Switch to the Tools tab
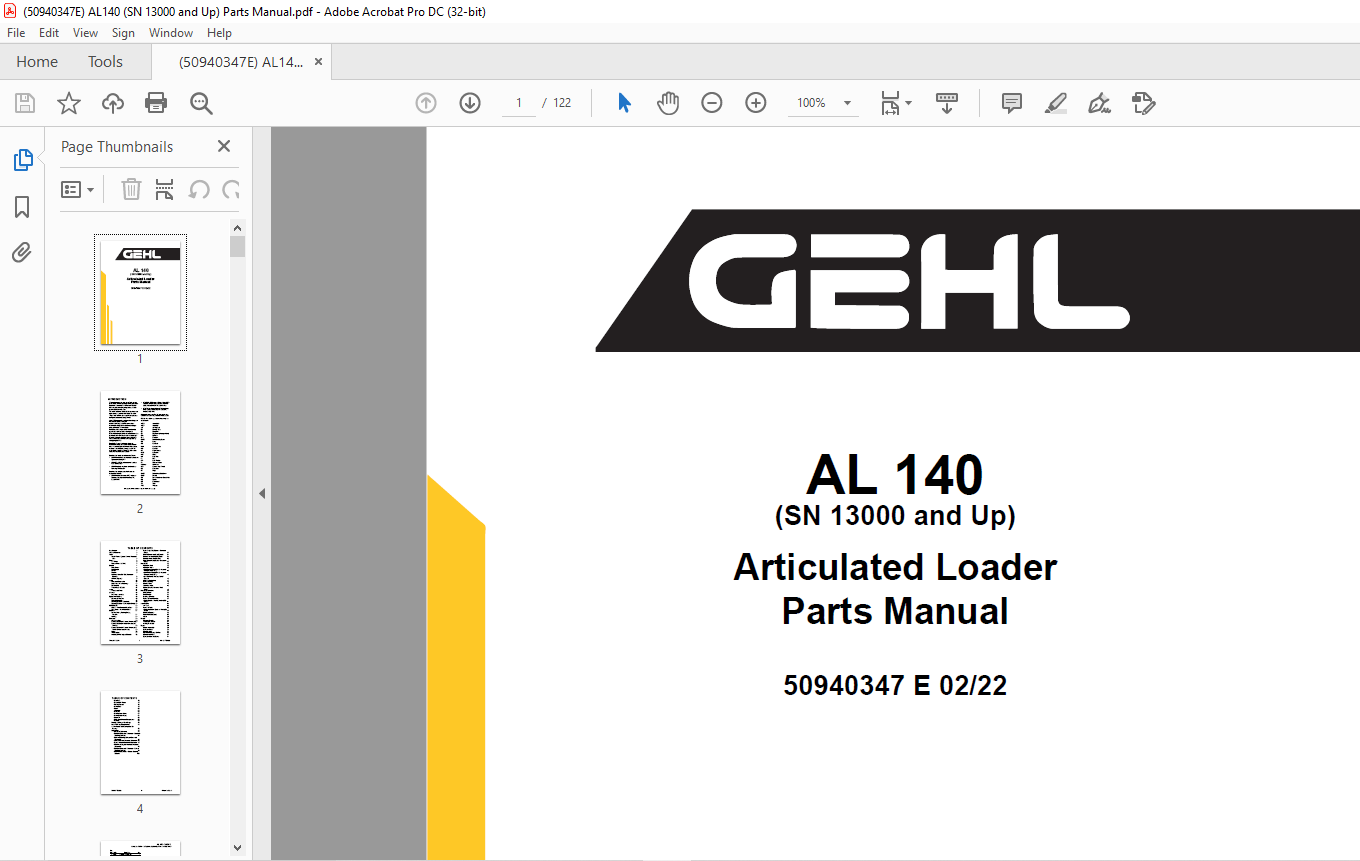The image size is (1360, 861). pos(105,62)
